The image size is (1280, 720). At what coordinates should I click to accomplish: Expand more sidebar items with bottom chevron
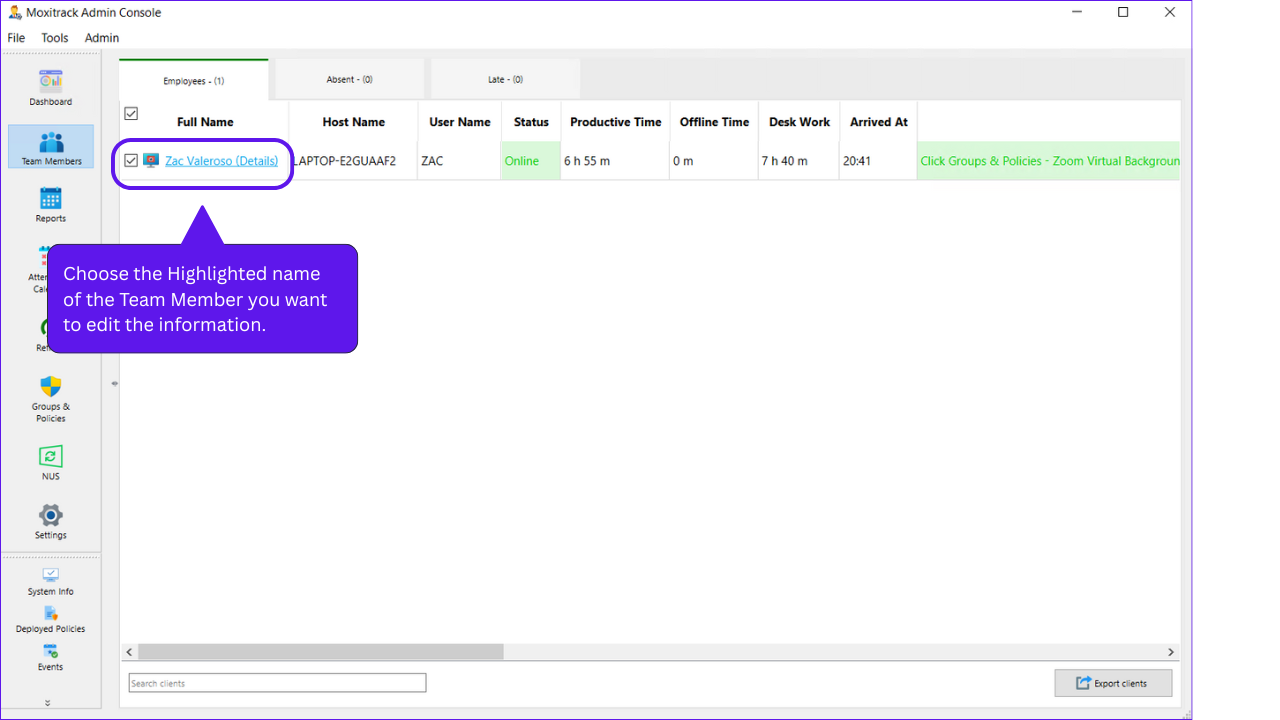(47, 703)
